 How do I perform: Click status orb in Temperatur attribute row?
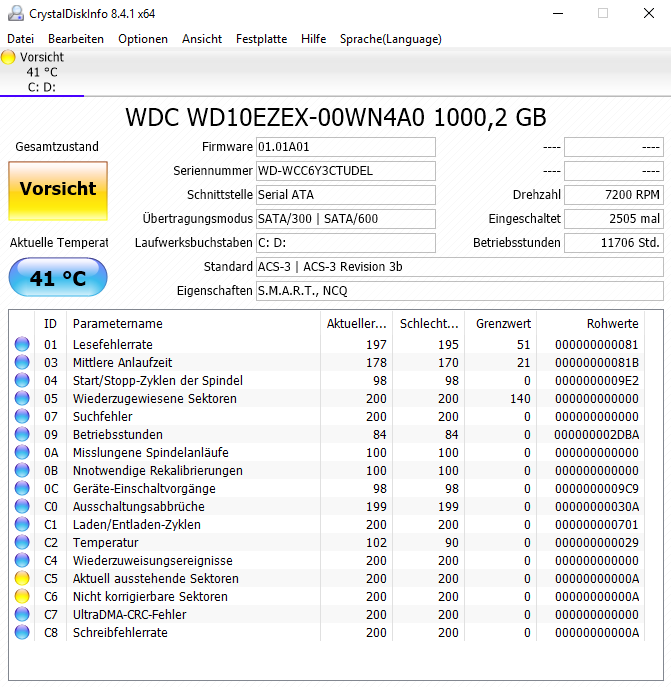coord(22,542)
